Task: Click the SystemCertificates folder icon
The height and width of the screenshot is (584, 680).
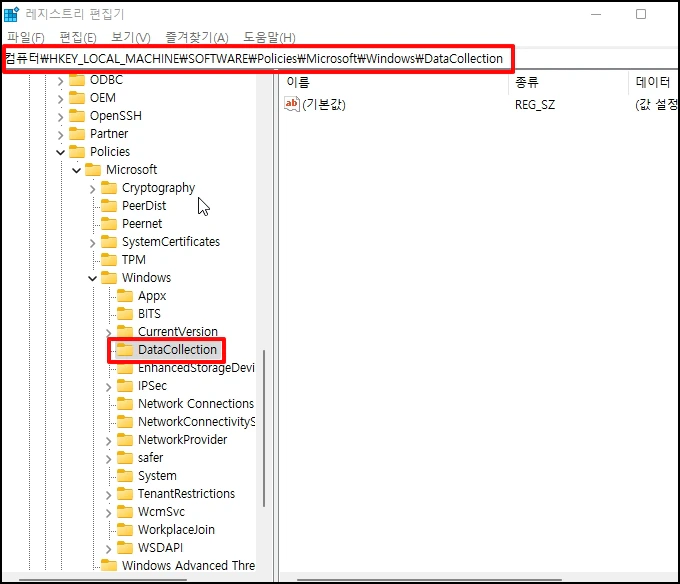Action: (109, 241)
